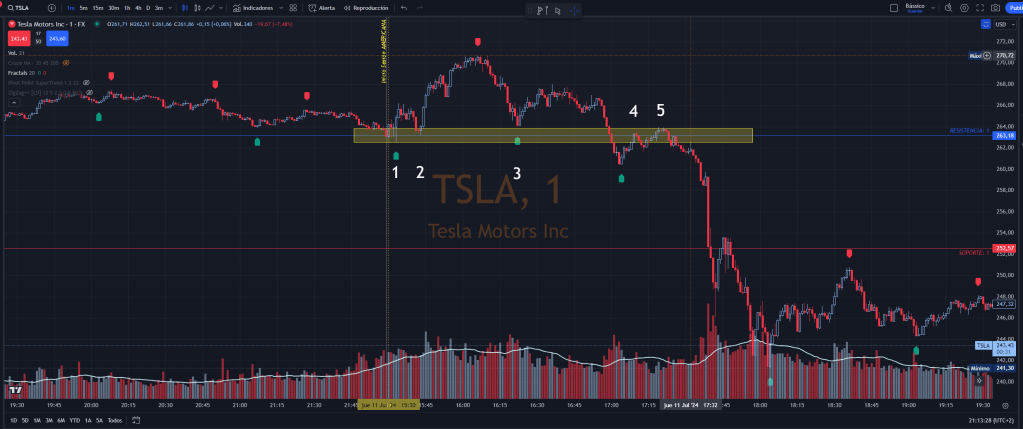Click the TSLA symbol search field
The image size is (1023, 429).
coord(28,8)
